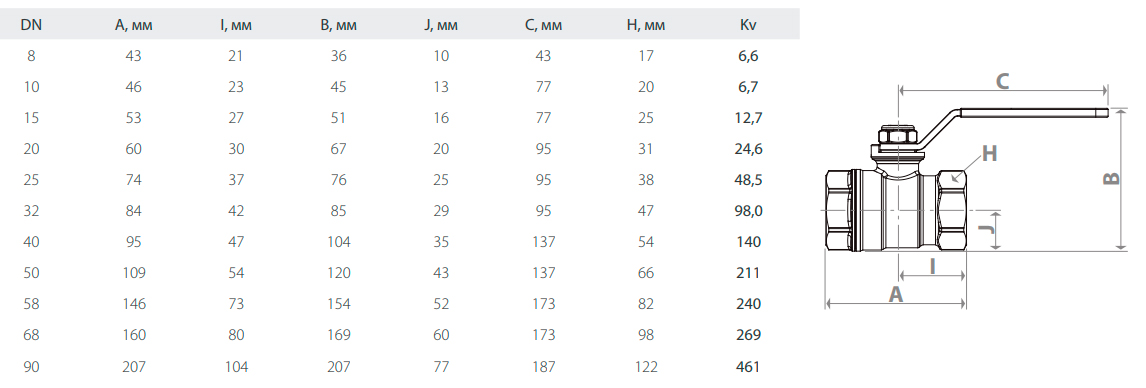This screenshot has width=1146, height=388.
Task: Click the letter I dimension label on diagram
Action: pyautogui.click(x=933, y=267)
